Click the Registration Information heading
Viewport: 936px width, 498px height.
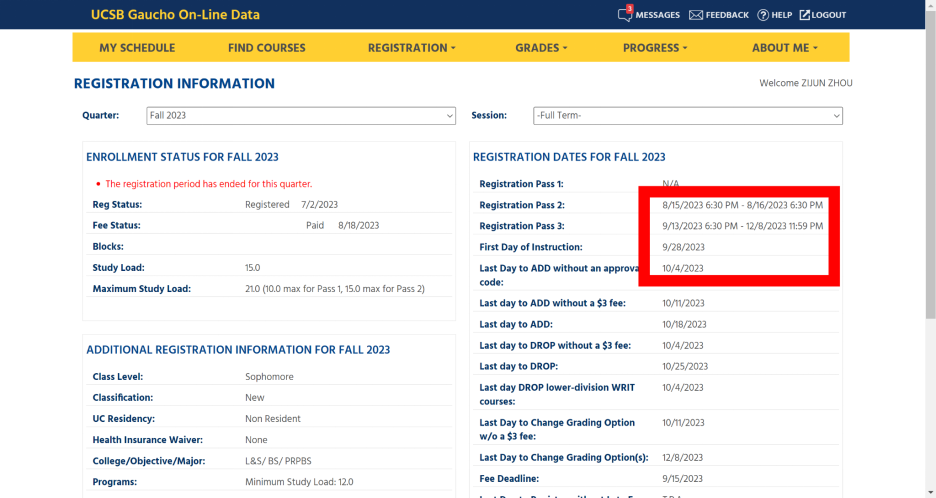174,84
